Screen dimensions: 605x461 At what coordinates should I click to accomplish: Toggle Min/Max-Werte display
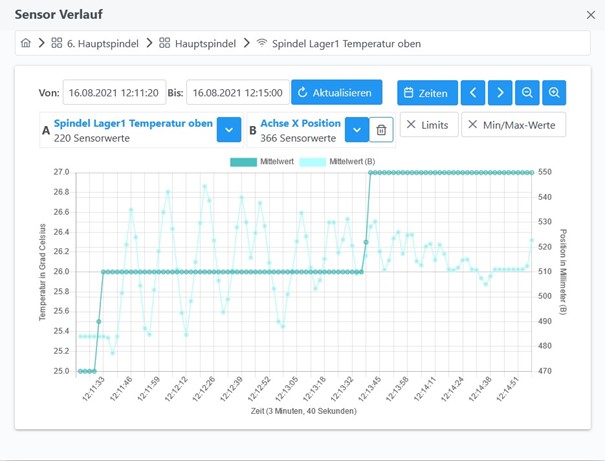point(514,124)
